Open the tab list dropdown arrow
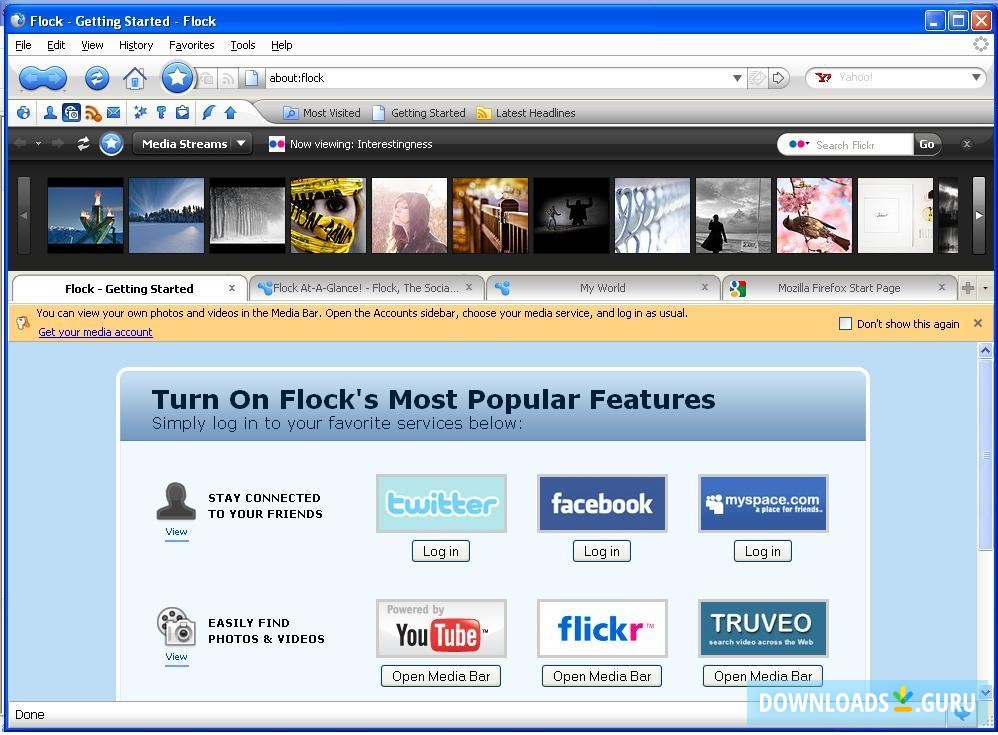998x735 pixels. [985, 288]
